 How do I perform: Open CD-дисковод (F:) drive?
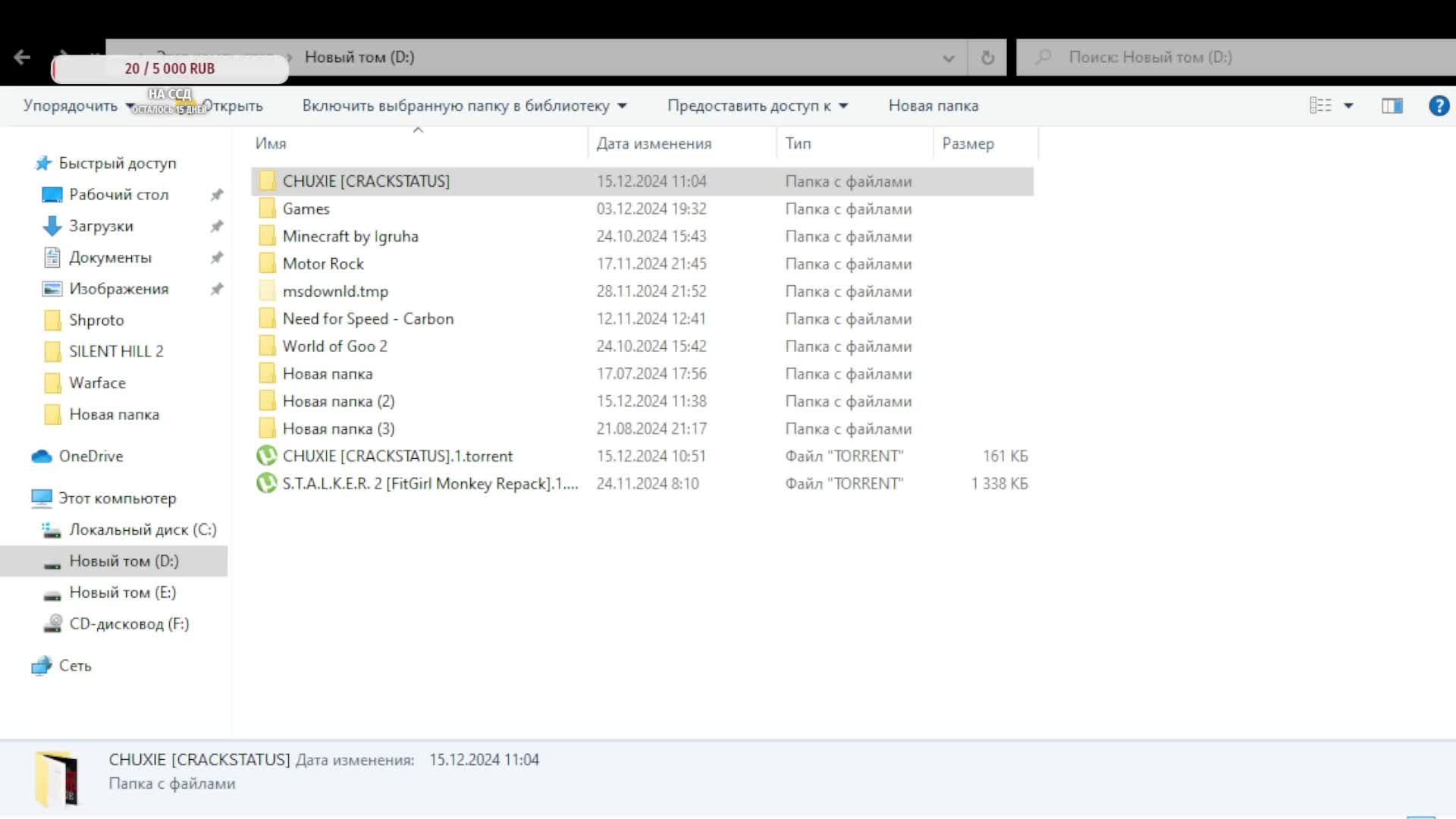tap(128, 623)
